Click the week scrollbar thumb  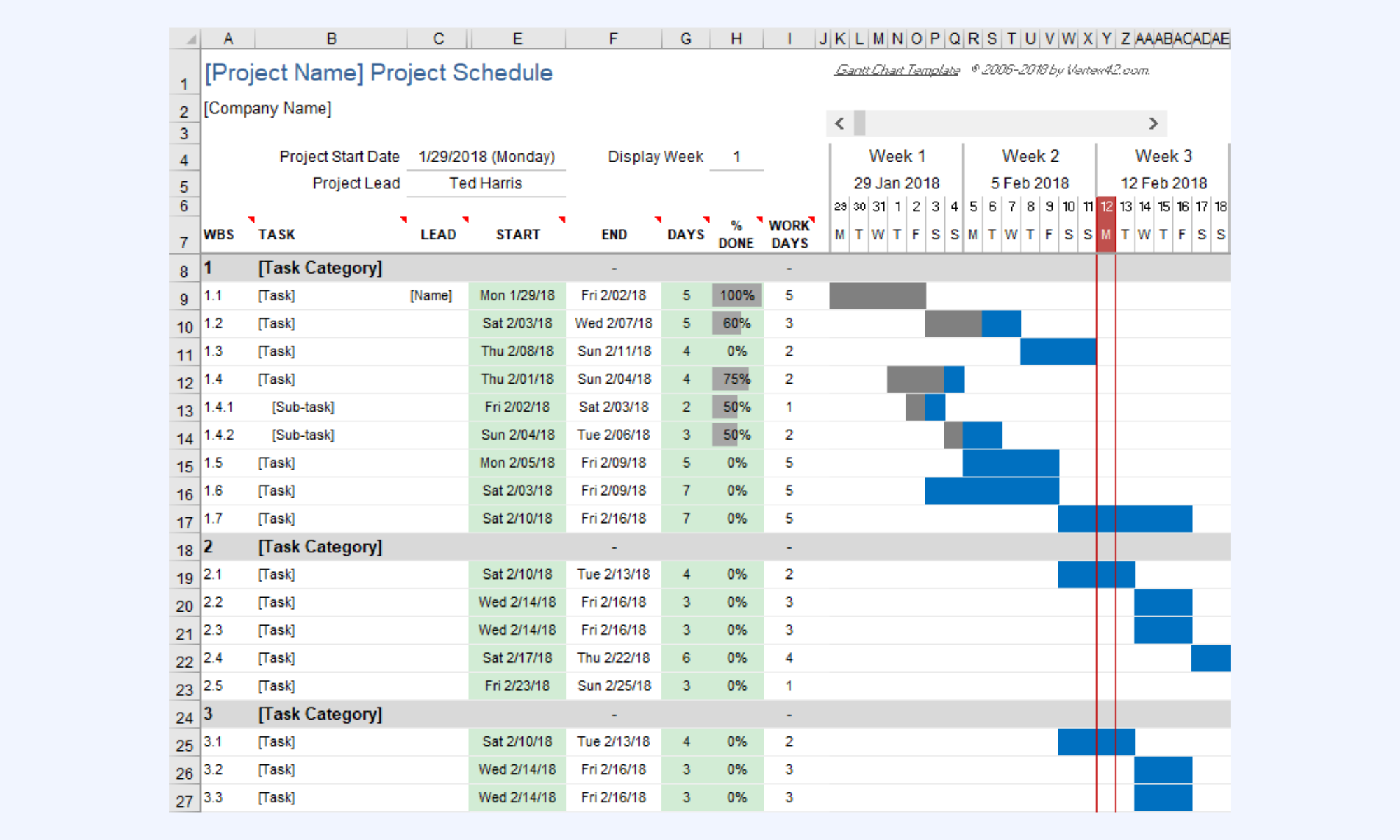click(860, 124)
